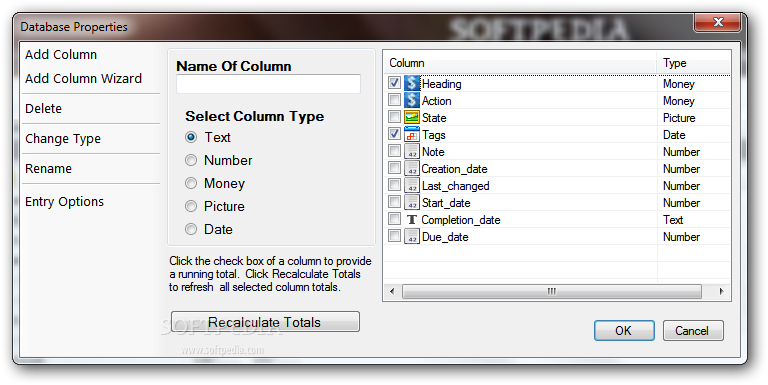
Task: Confirm with the OK button
Action: coord(624,331)
